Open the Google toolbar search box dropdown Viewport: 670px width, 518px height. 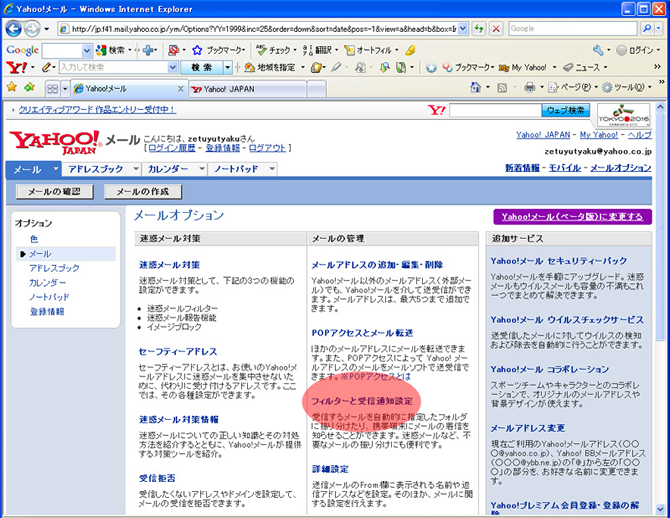[87, 50]
